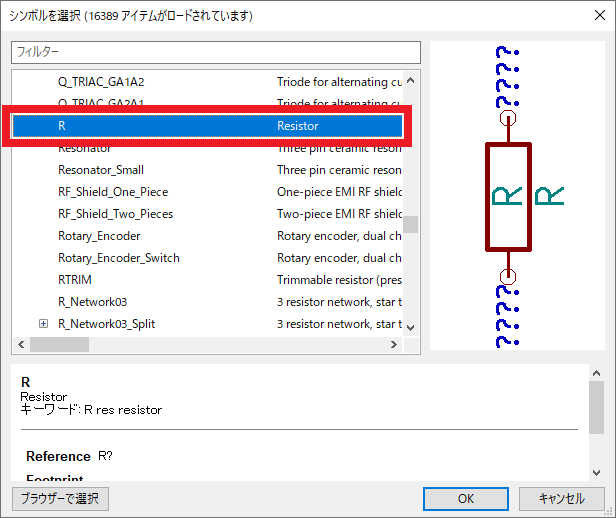Select the Rotary_Encoder_Switch symbol
Viewport: 616px width, 518px height.
click(119, 258)
